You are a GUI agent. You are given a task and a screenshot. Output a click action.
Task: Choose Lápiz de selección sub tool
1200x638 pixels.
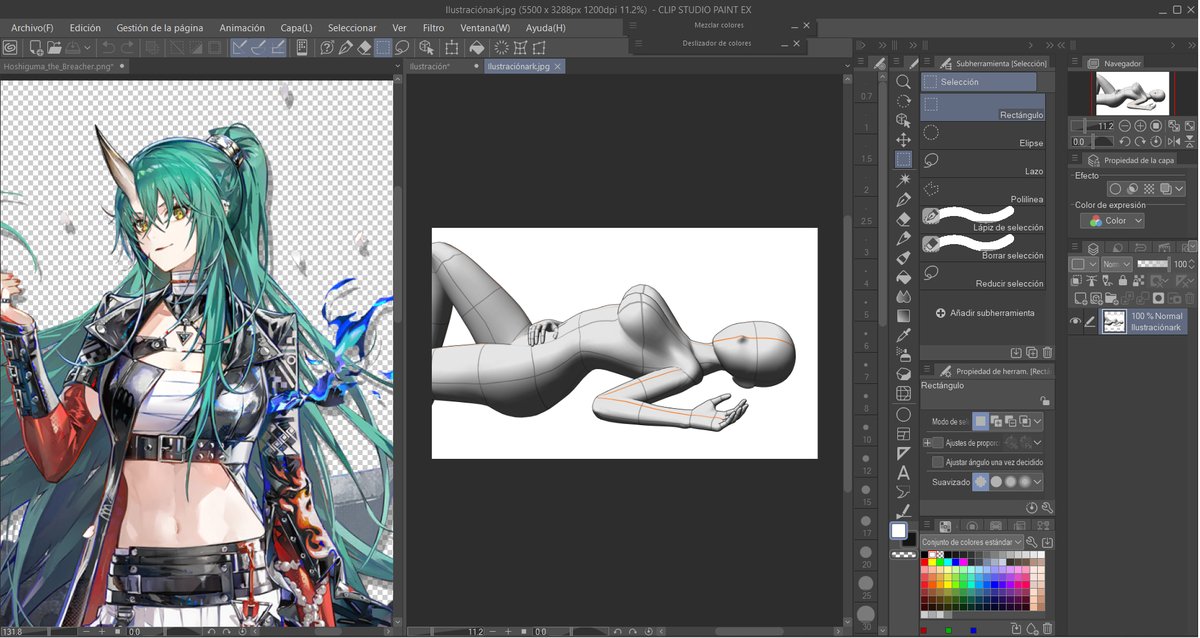point(983,218)
